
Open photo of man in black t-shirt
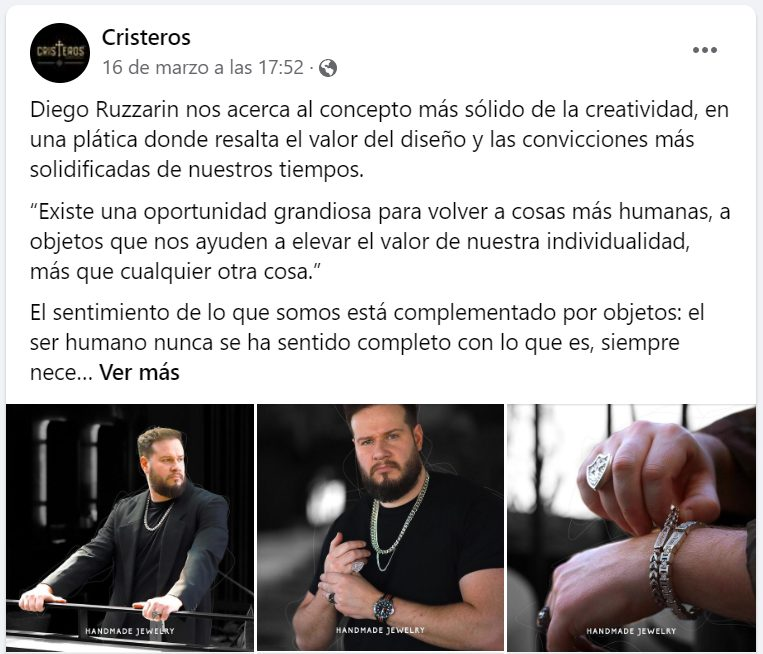coord(380,527)
